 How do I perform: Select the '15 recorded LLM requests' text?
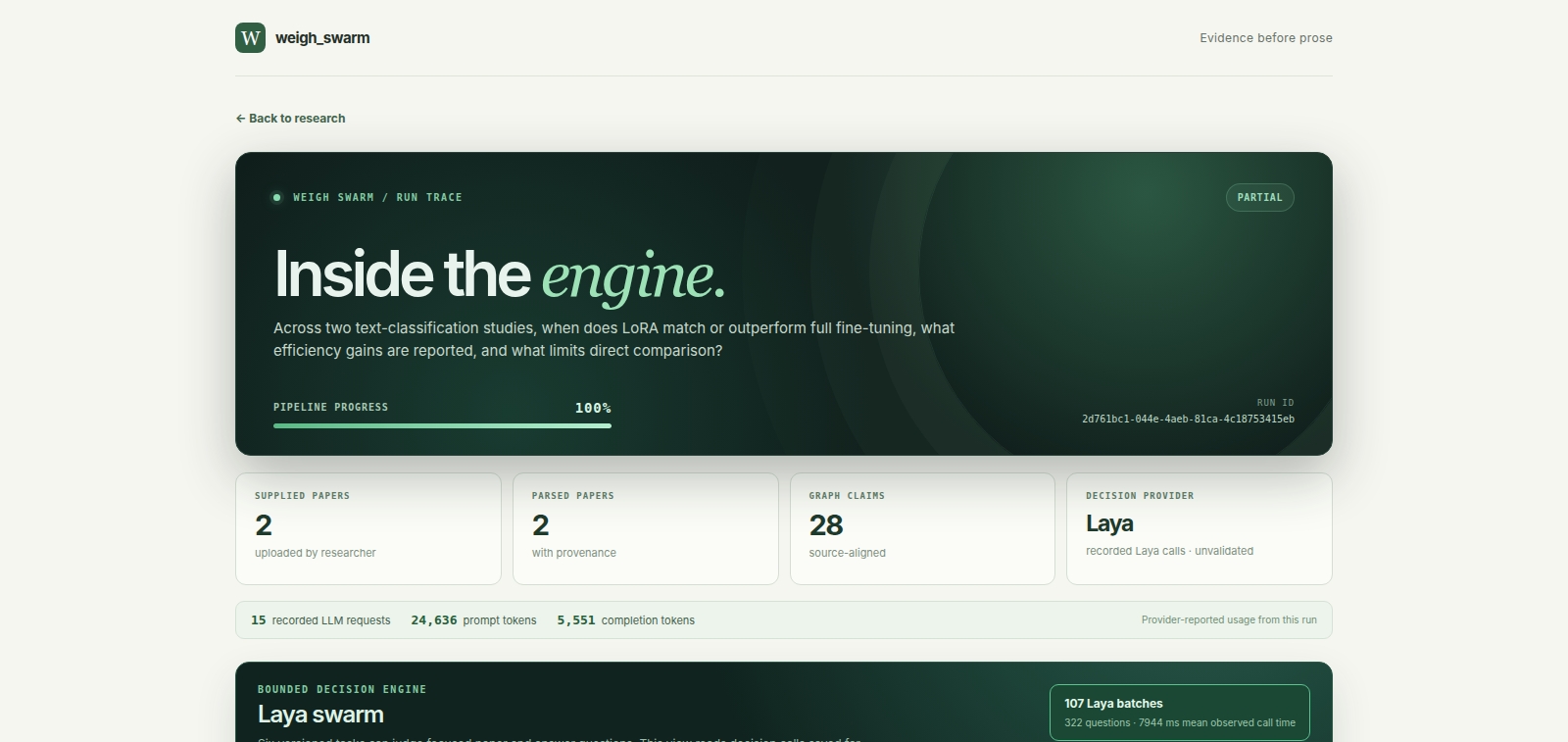(x=320, y=620)
